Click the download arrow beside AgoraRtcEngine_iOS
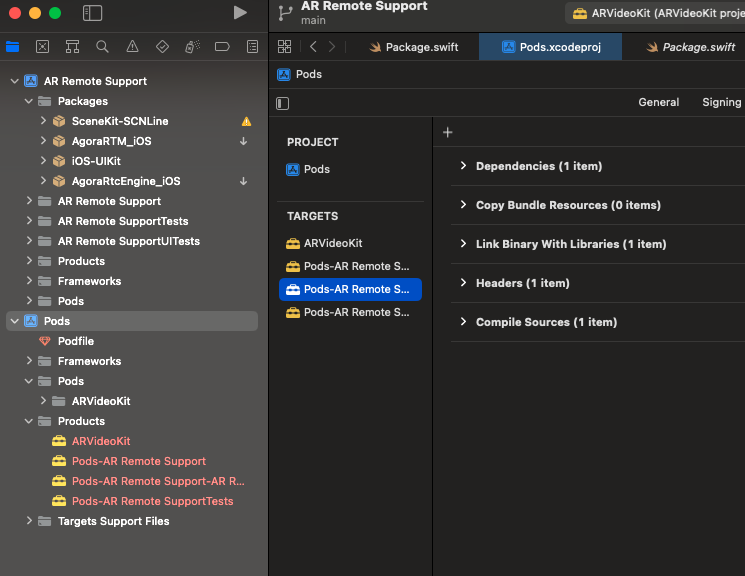 243,181
